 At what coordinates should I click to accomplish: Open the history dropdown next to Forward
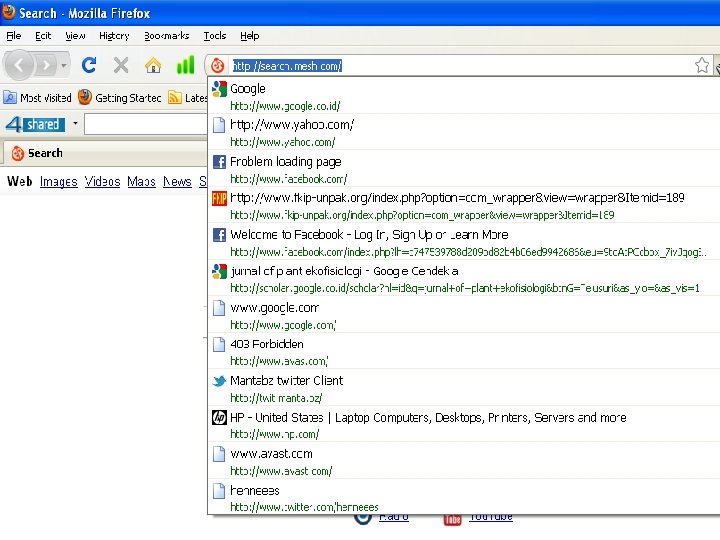(x=64, y=65)
